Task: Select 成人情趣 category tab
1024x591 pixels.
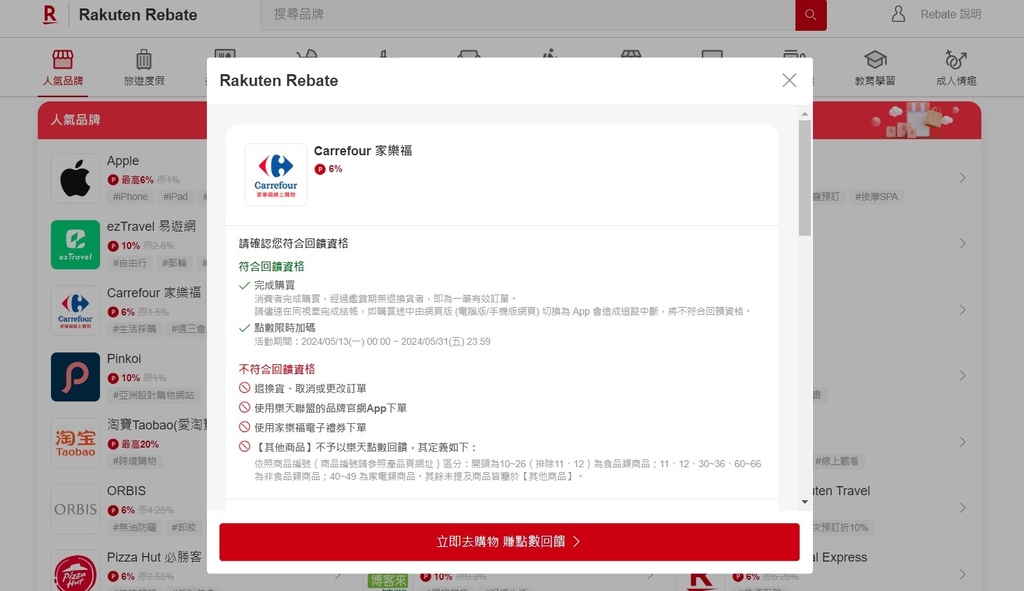Action: coord(956,68)
